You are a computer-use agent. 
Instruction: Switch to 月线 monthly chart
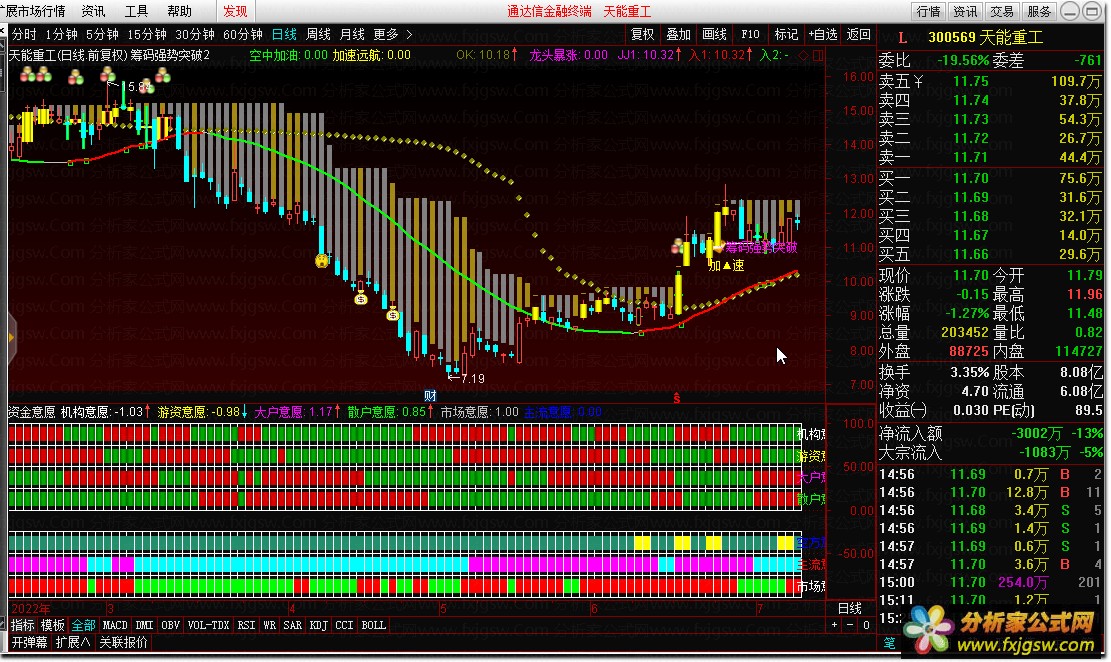[x=352, y=34]
